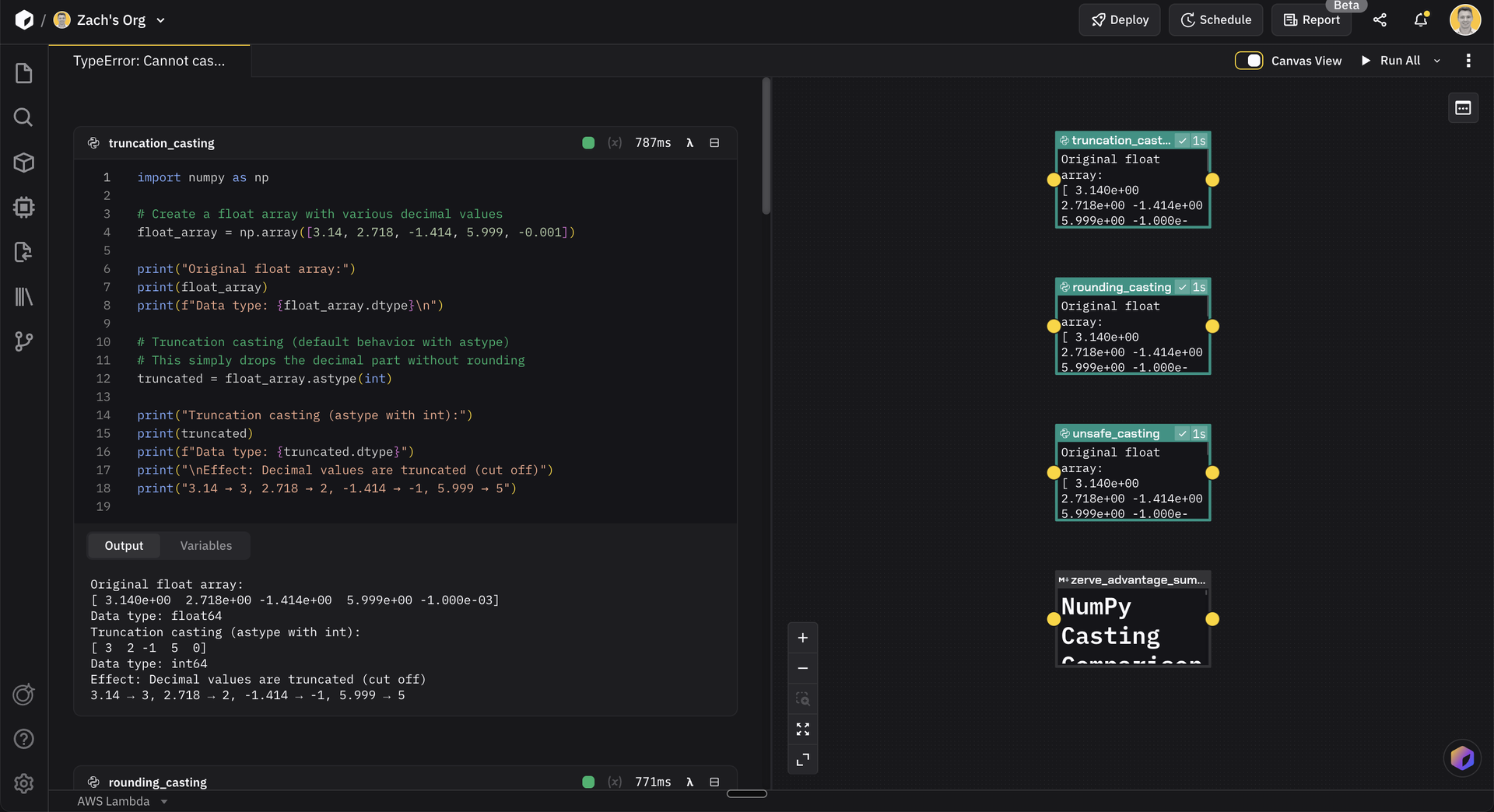The image size is (1494, 812).
Task: Open the user profile avatar
Action: [1465, 20]
